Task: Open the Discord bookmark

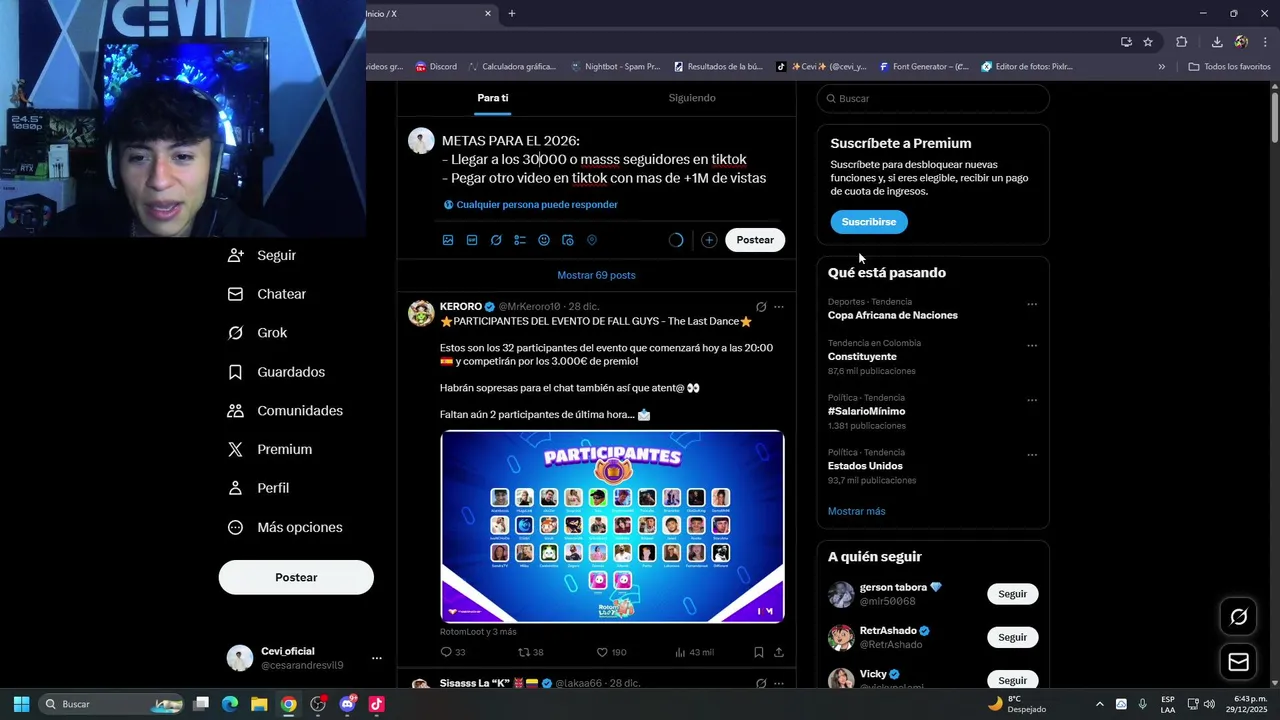Action: tap(436, 67)
